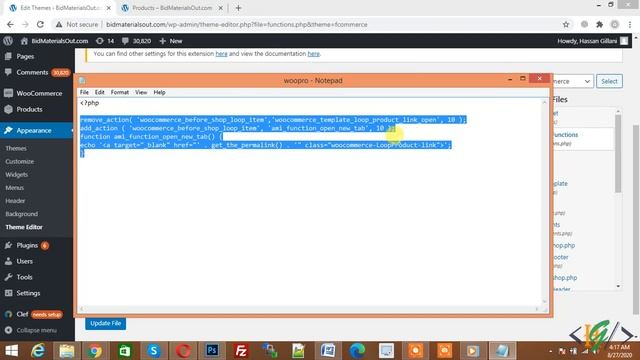Click the documentation 'here' link
Image resolution: width=640 pixels, height=360 pixels.
313,53
